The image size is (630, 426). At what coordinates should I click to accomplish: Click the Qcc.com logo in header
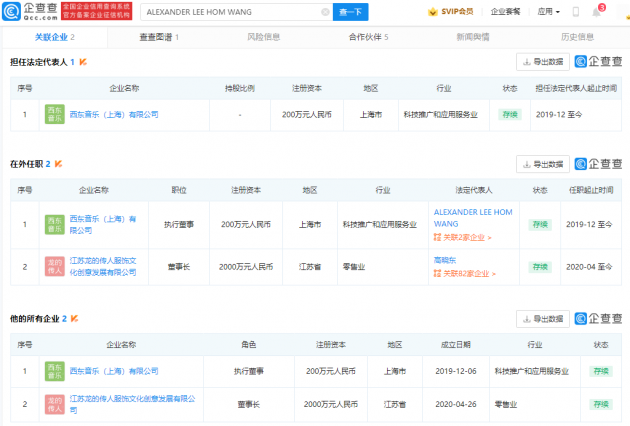click(31, 12)
